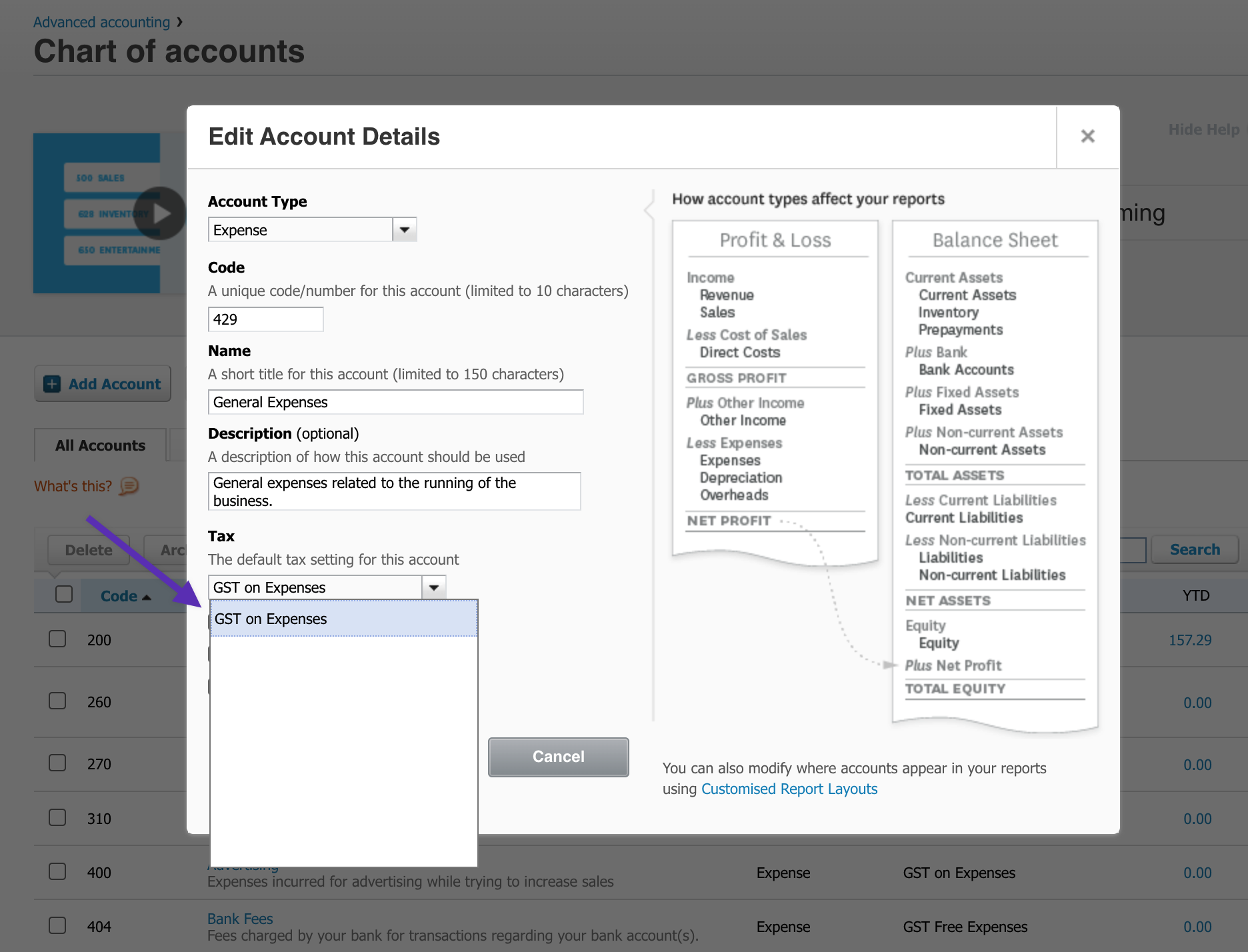
Task: Open the Account Type dropdown
Action: (404, 229)
